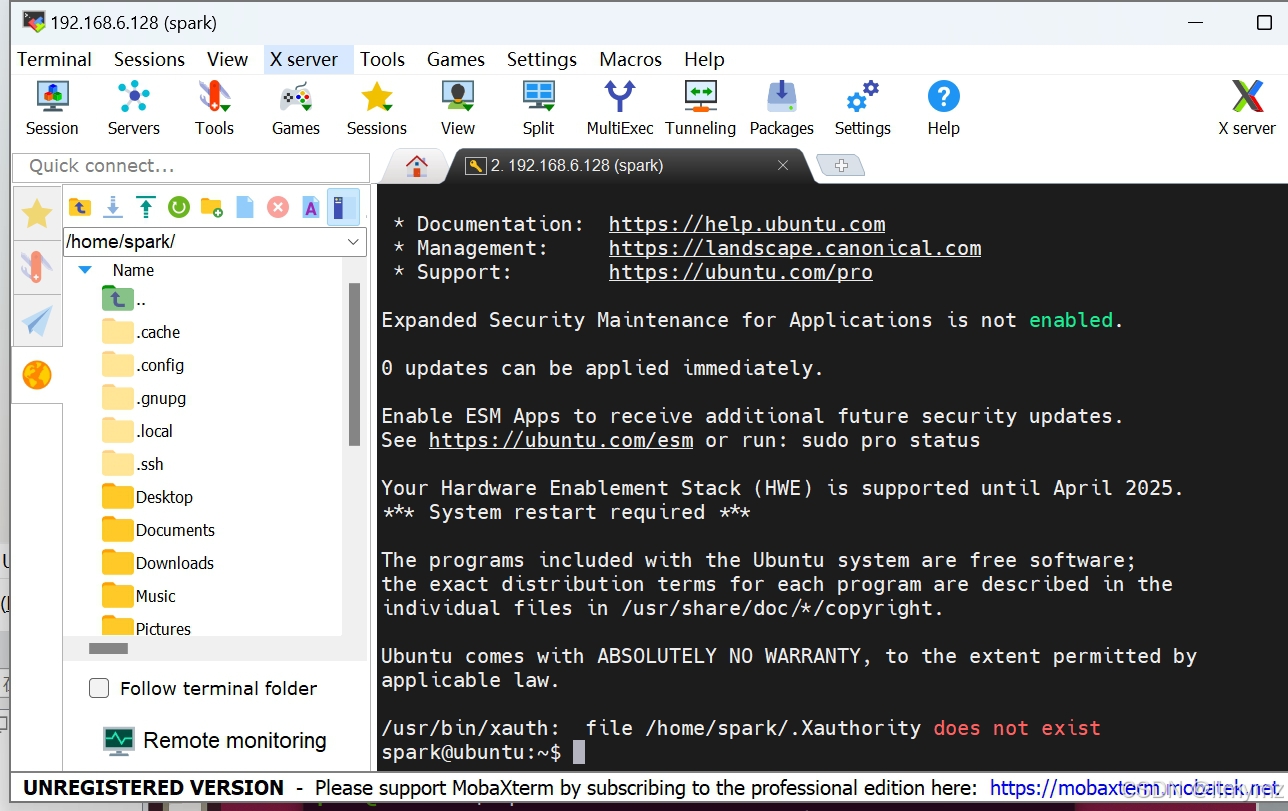This screenshot has width=1288, height=811.
Task: Expand the /home/spark/ path dropdown
Action: click(353, 242)
